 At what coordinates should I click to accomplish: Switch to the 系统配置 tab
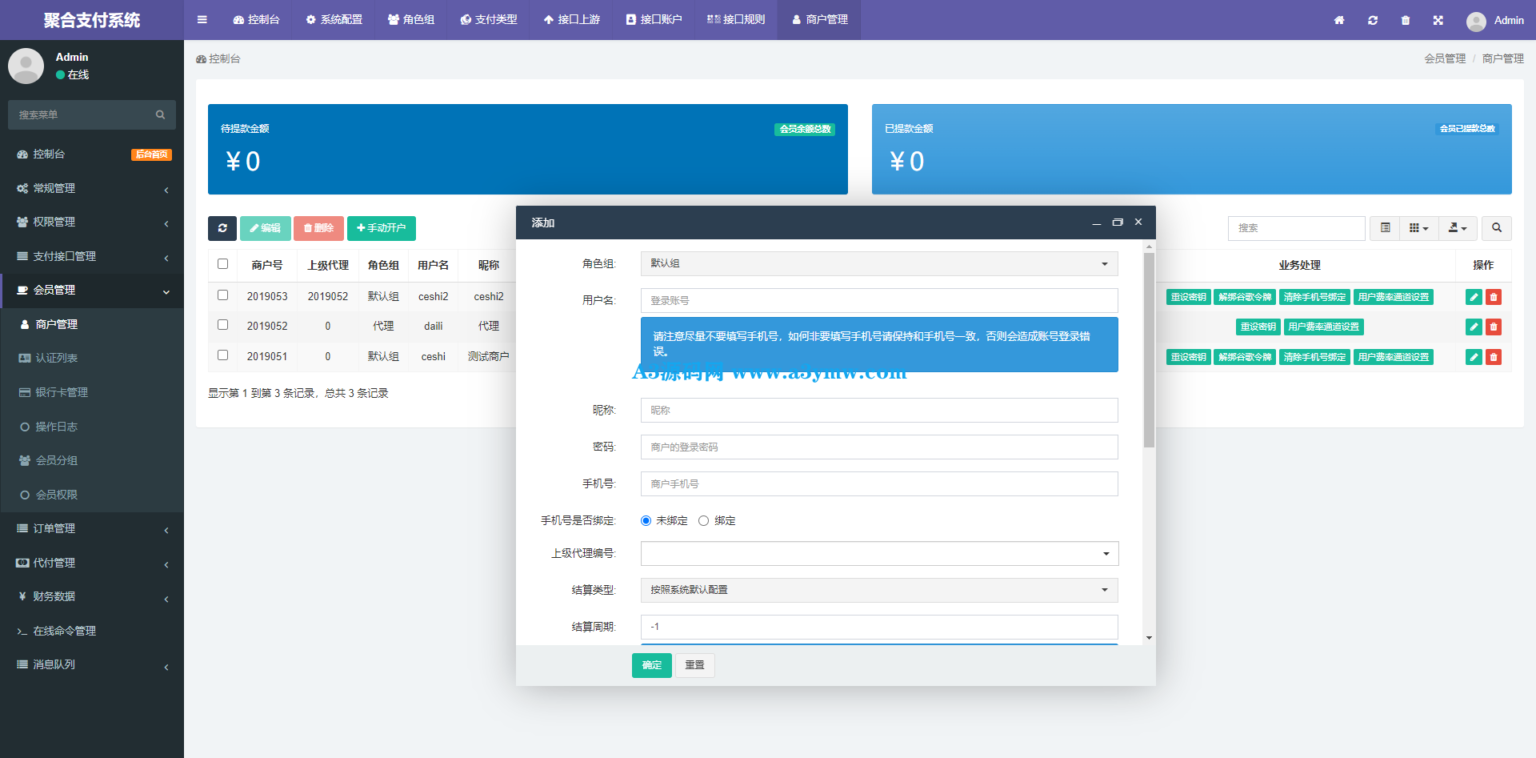pyautogui.click(x=334, y=20)
